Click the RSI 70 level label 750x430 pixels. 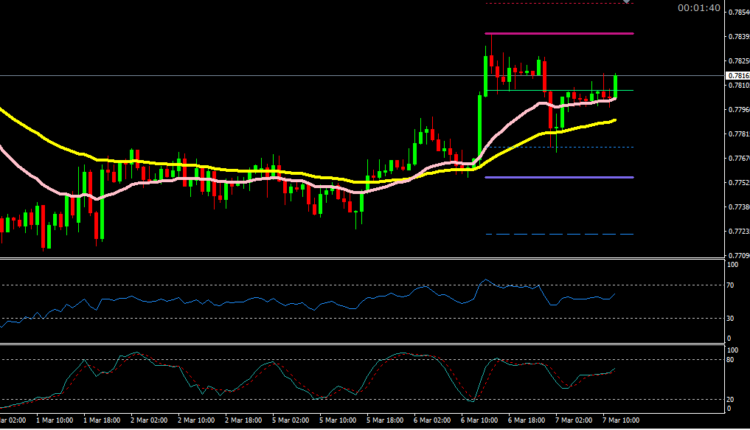732,287
